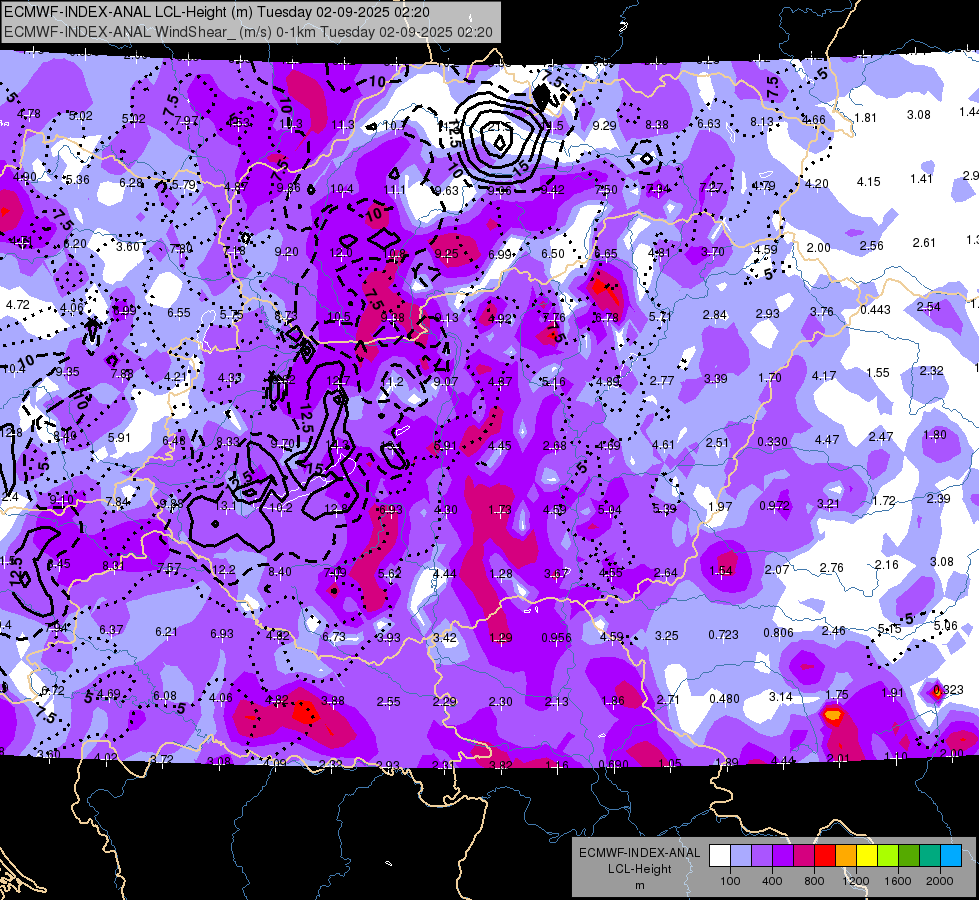Click the 'm' unit label in the legend
This screenshot has height=900, width=979.
639,886
